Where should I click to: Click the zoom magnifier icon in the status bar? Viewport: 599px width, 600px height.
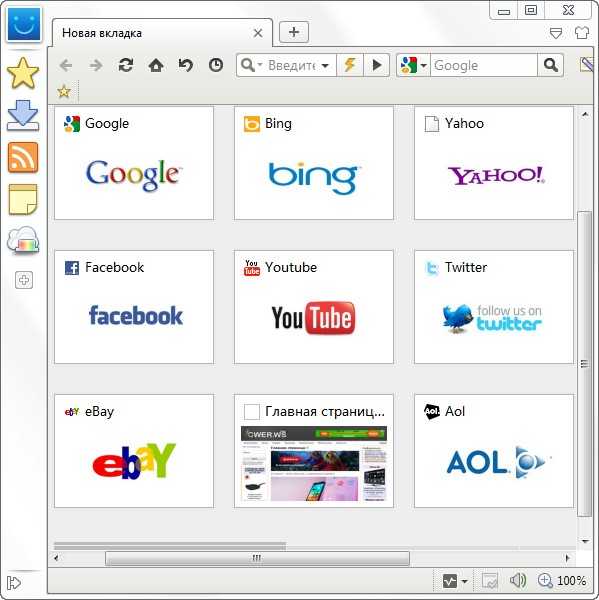point(545,580)
